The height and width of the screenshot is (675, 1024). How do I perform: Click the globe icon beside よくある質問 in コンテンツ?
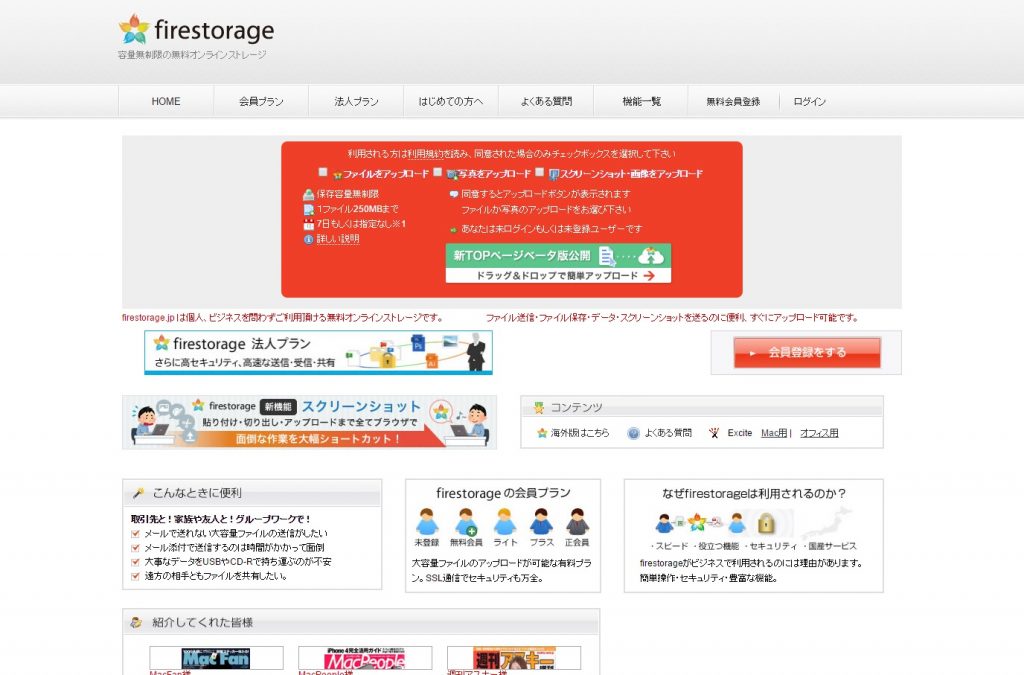click(633, 433)
